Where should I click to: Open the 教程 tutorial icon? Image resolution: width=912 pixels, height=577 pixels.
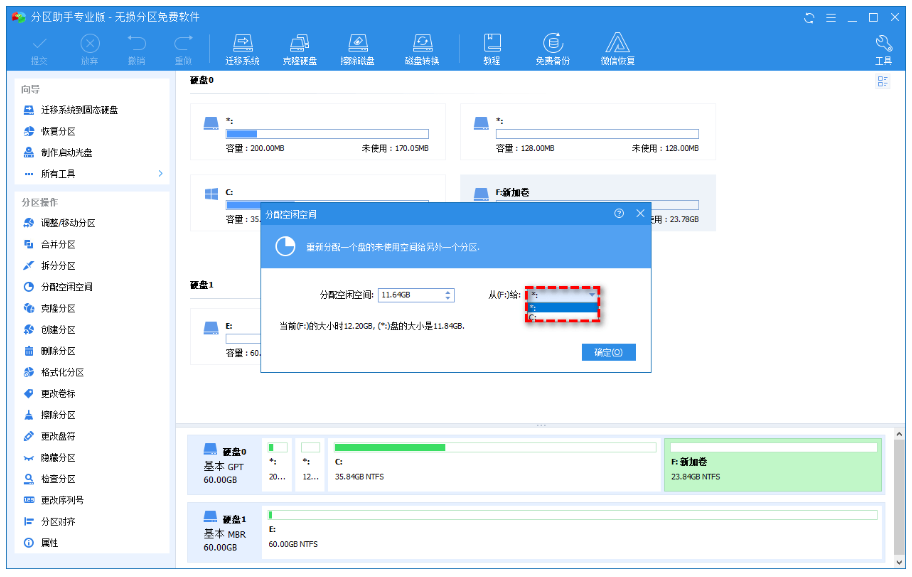click(492, 50)
